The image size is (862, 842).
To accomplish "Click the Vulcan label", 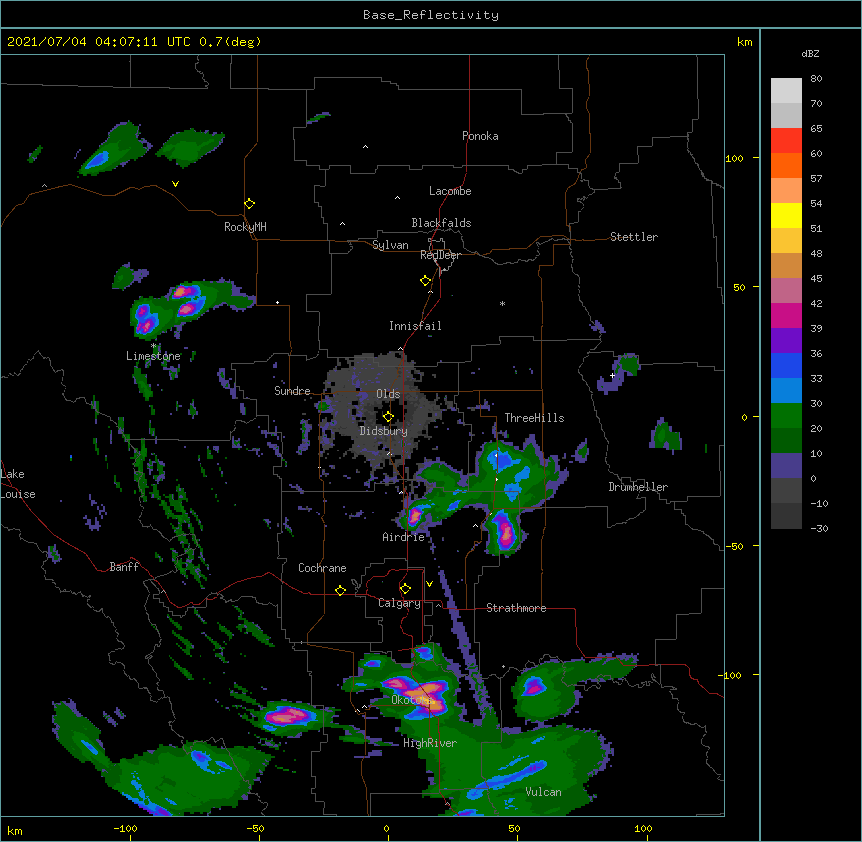I will point(543,792).
